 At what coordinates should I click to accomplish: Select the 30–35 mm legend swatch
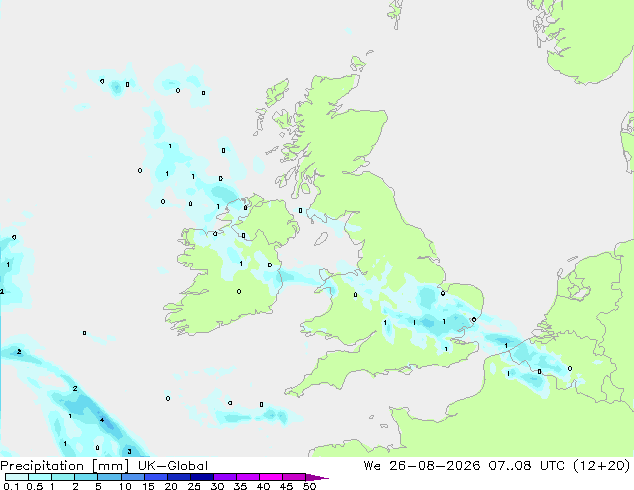click(225, 477)
